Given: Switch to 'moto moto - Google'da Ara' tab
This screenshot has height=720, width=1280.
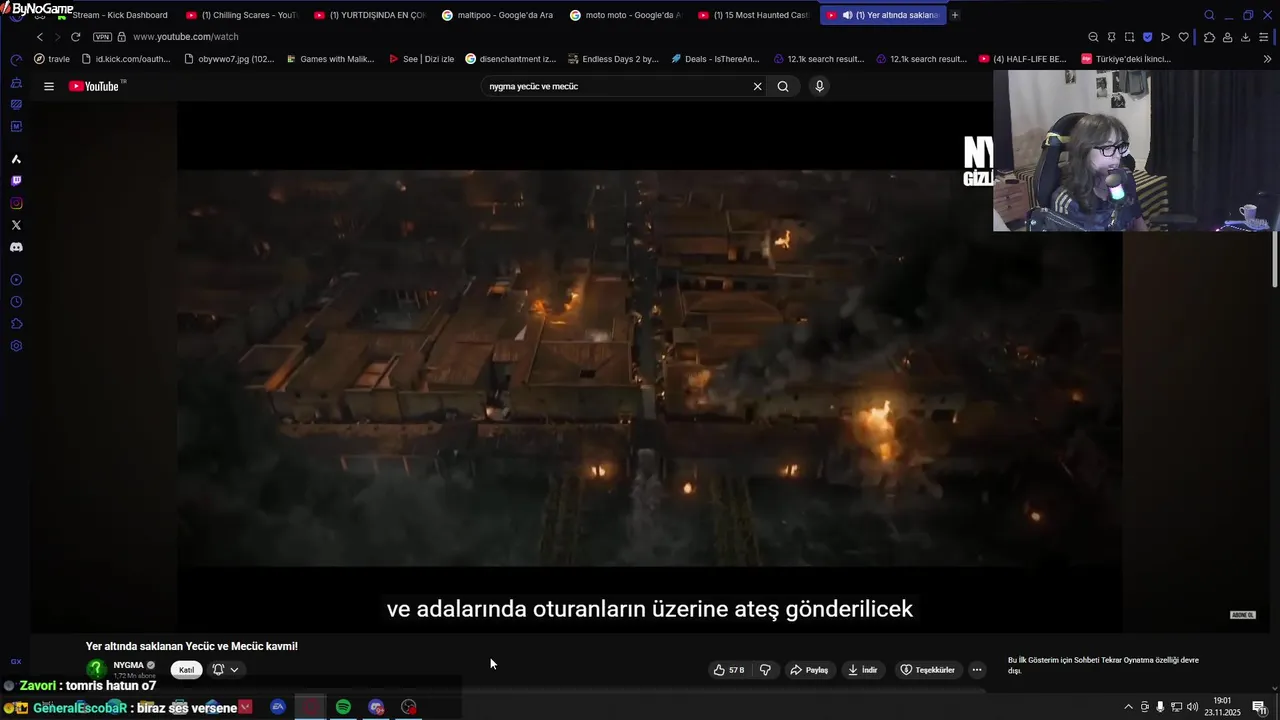Looking at the screenshot, I should (x=625, y=15).
